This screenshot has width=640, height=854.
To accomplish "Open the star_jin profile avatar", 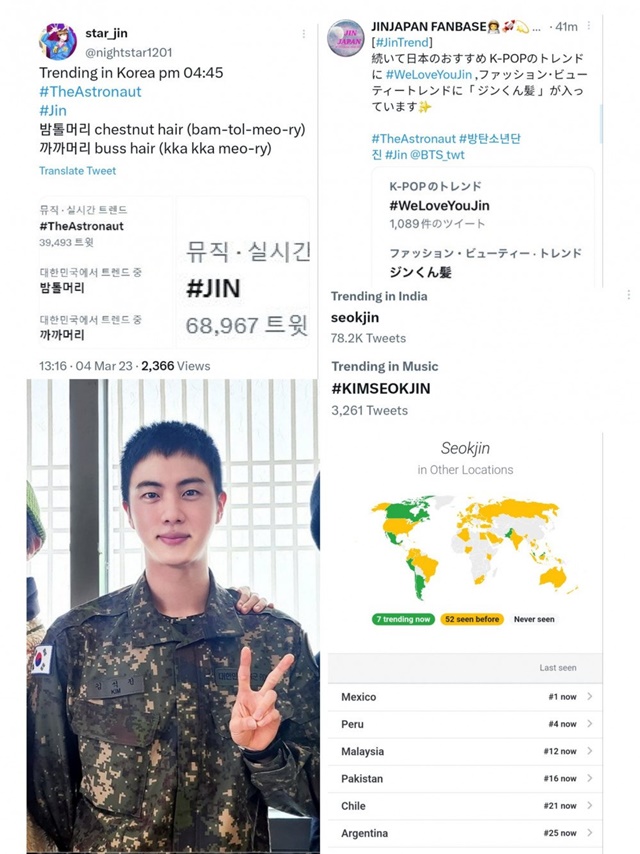I will click(x=57, y=41).
